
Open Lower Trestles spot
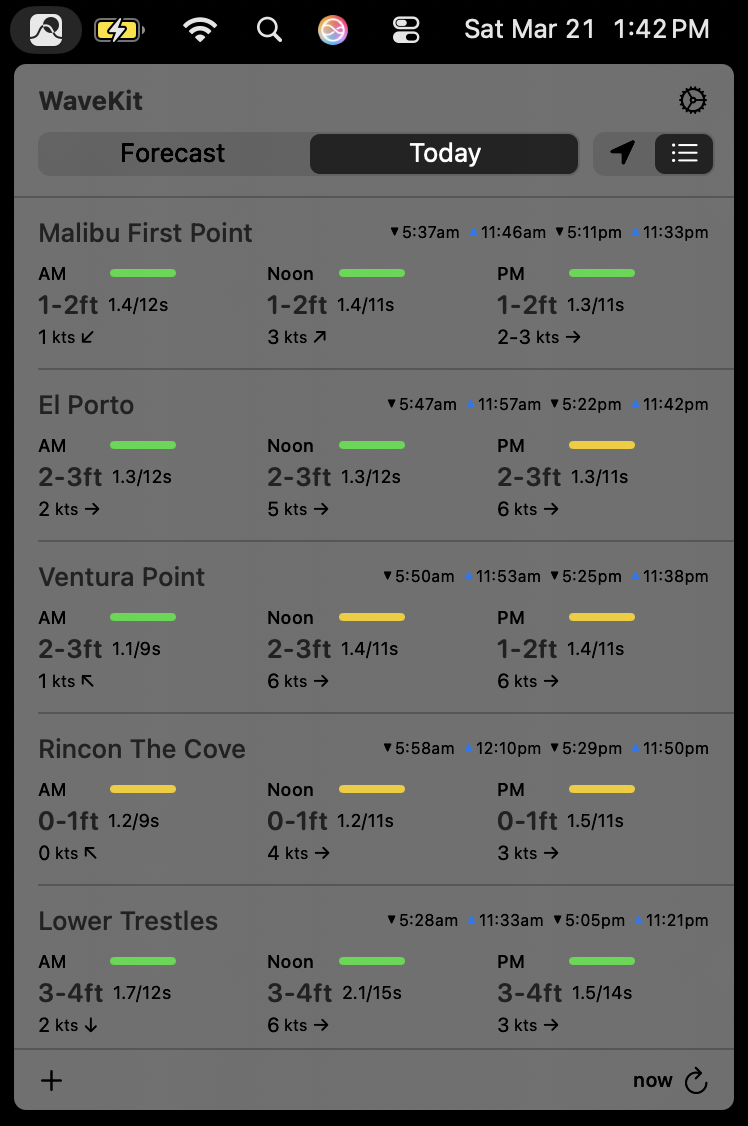128,921
